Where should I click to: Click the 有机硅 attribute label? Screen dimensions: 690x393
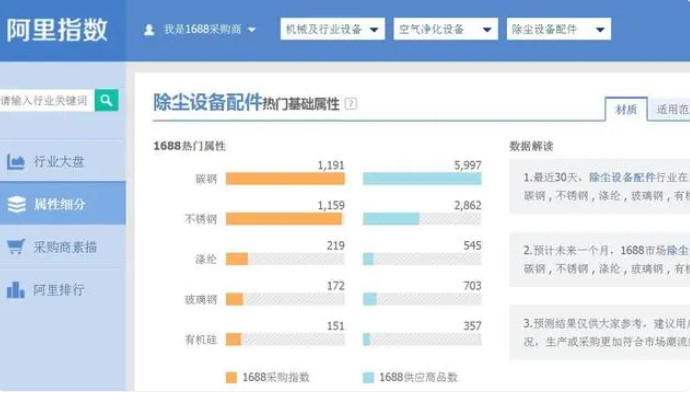201,340
